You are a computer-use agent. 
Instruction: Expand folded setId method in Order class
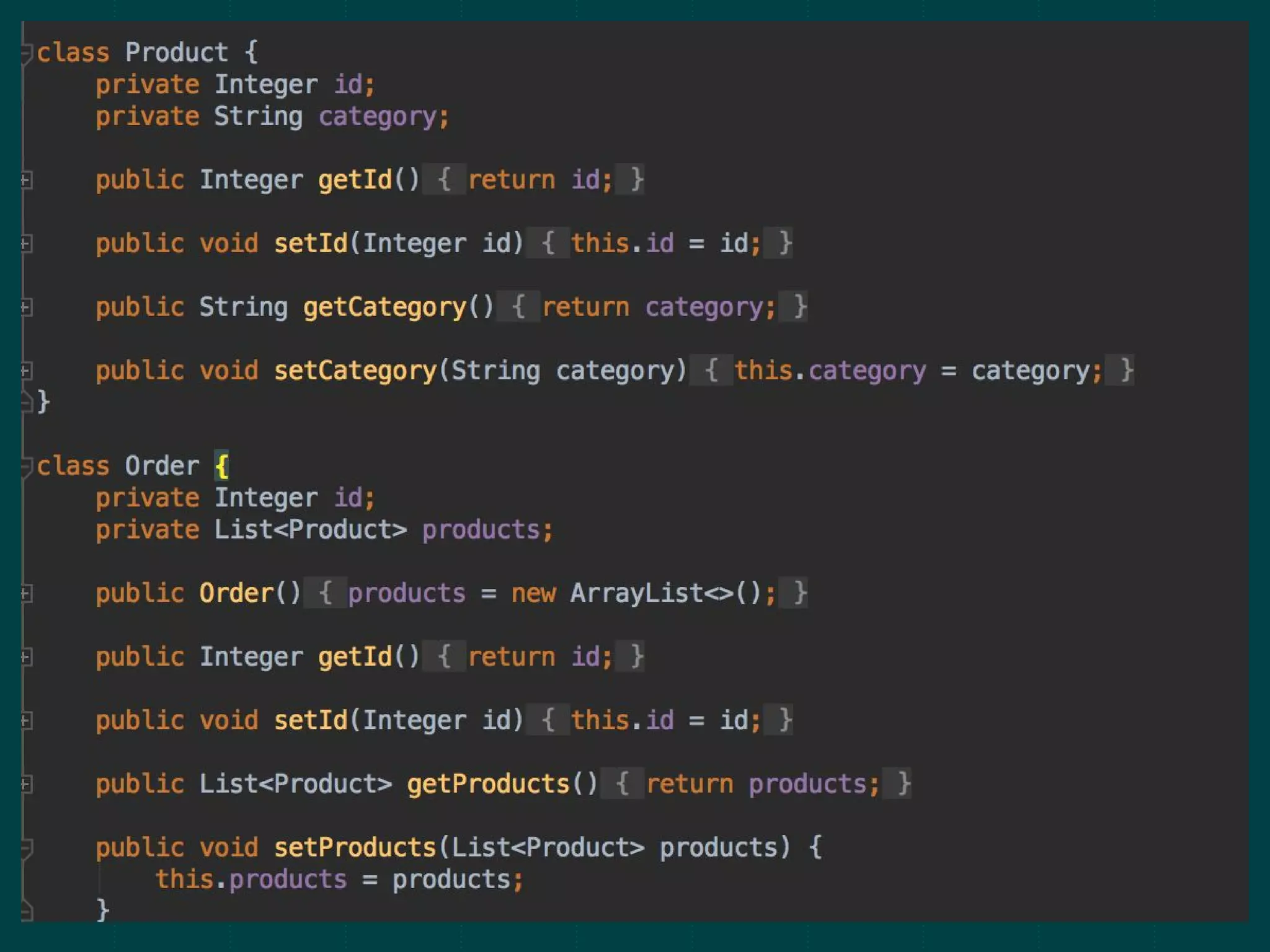26,721
